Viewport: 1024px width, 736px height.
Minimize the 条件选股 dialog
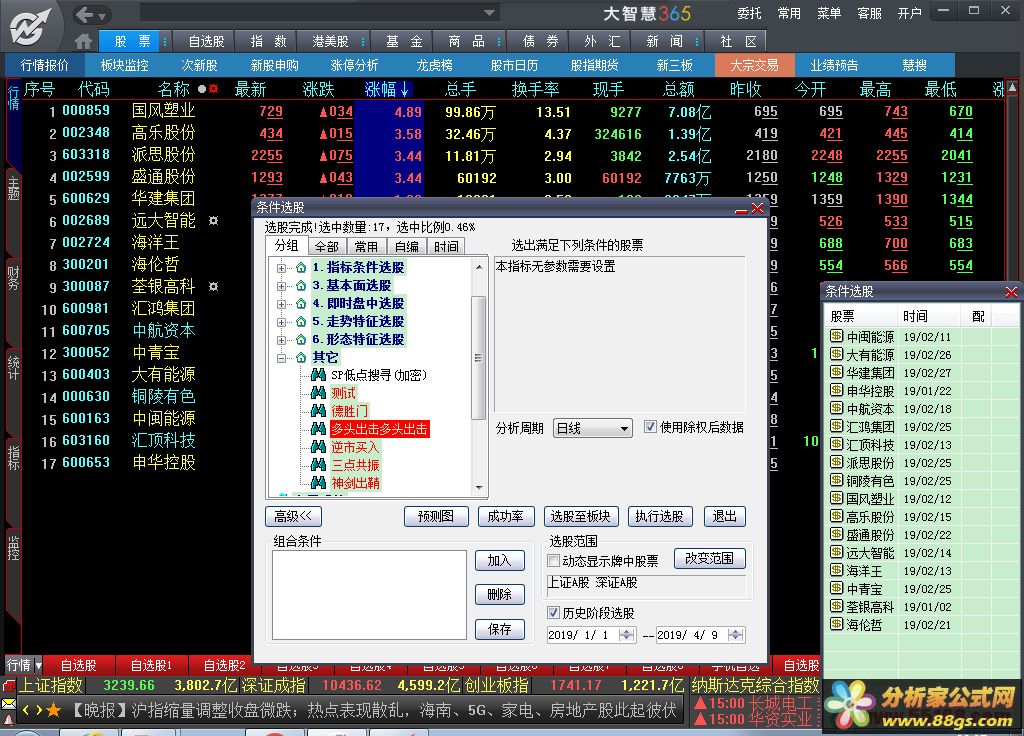coord(741,209)
